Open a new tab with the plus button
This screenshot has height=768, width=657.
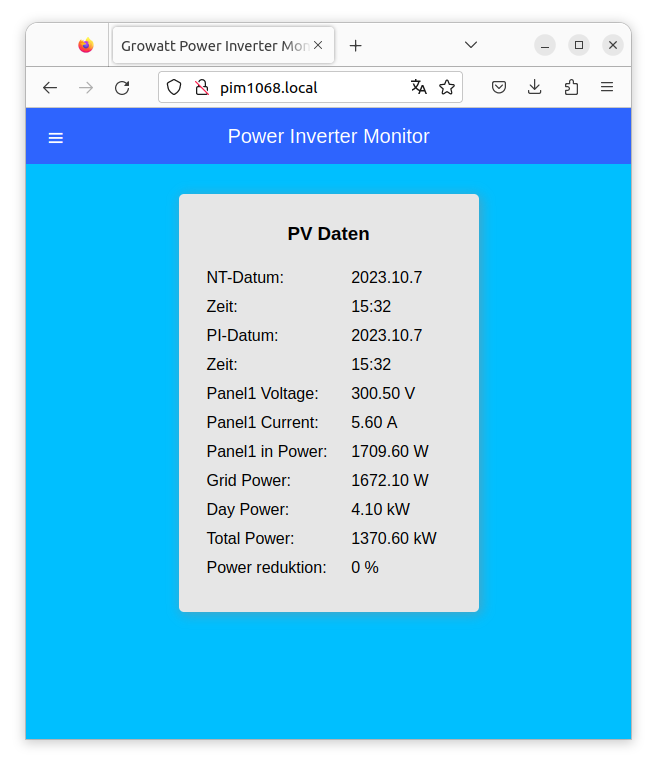click(x=356, y=46)
